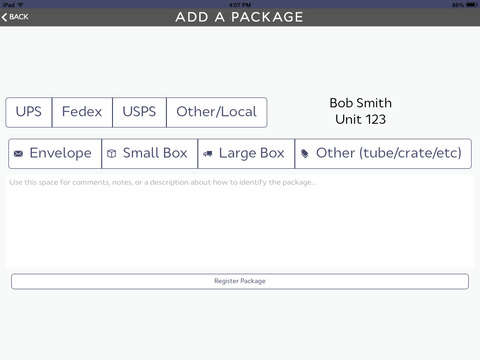Click the tag icon for Other package type
Viewport: 480px width, 360px height.
pos(304,153)
